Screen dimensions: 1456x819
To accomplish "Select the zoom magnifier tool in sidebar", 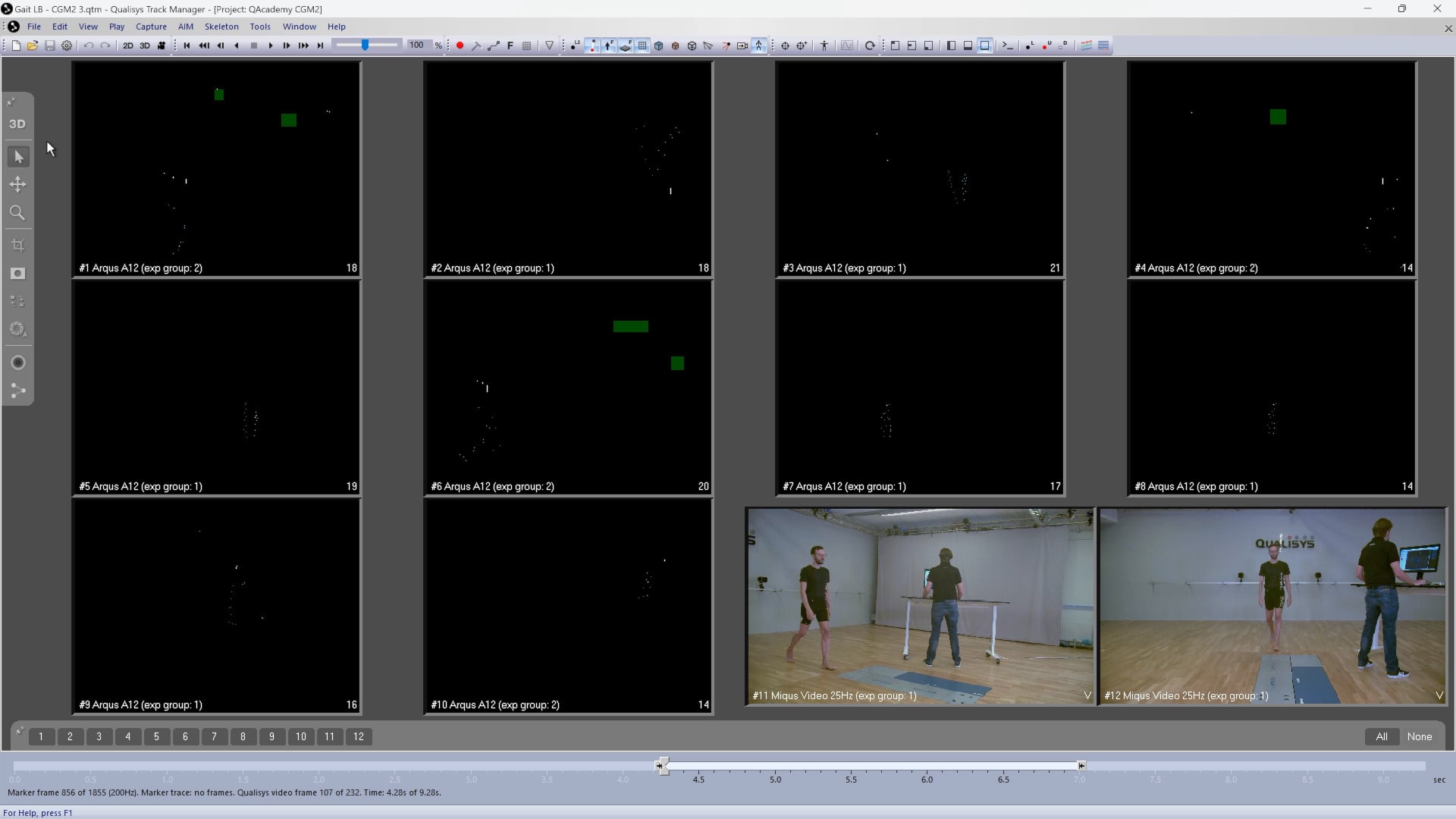I will tap(17, 212).
